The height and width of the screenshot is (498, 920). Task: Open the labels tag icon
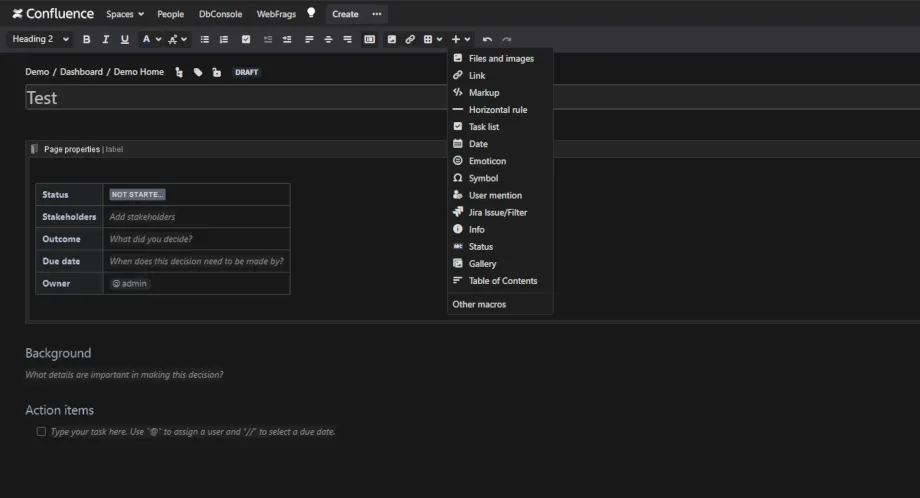pyautogui.click(x=198, y=72)
